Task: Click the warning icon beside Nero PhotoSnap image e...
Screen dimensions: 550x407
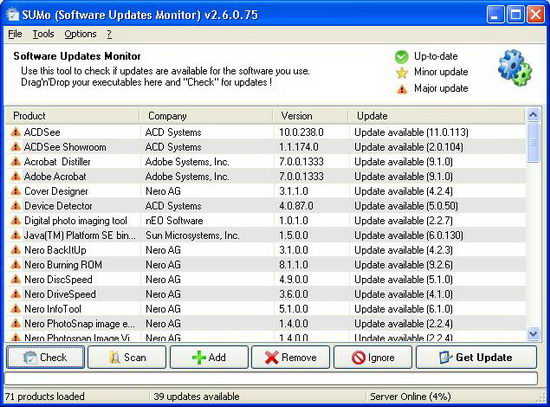Action: pos(15,323)
